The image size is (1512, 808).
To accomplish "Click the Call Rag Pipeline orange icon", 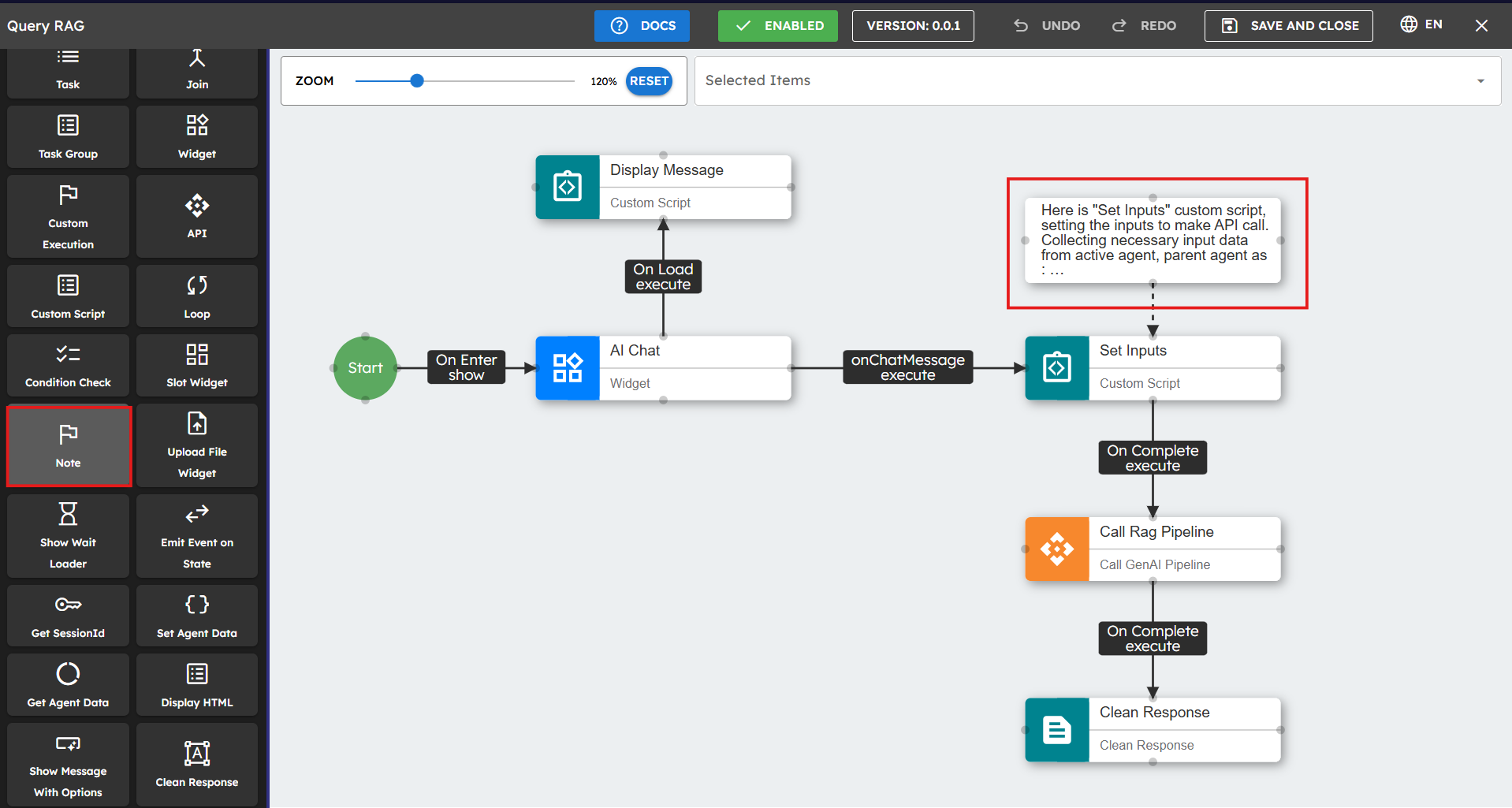I will [x=1056, y=549].
